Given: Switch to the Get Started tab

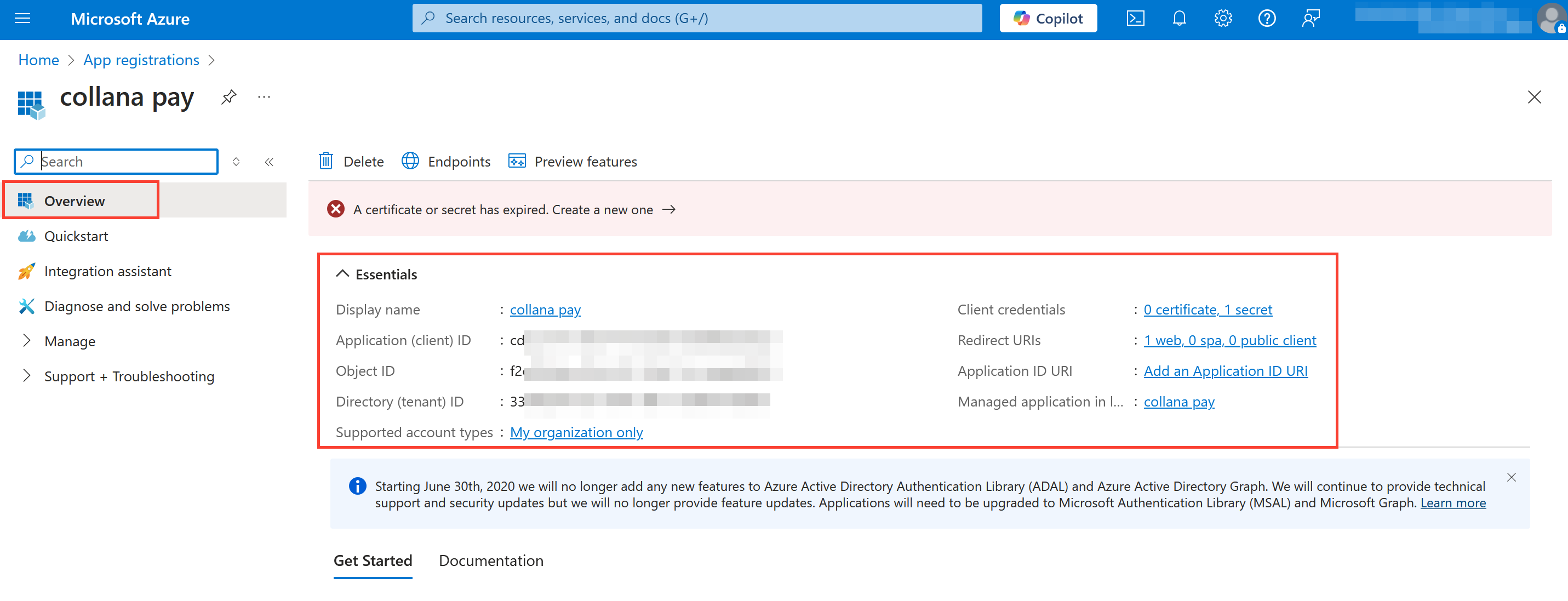Looking at the screenshot, I should point(373,560).
